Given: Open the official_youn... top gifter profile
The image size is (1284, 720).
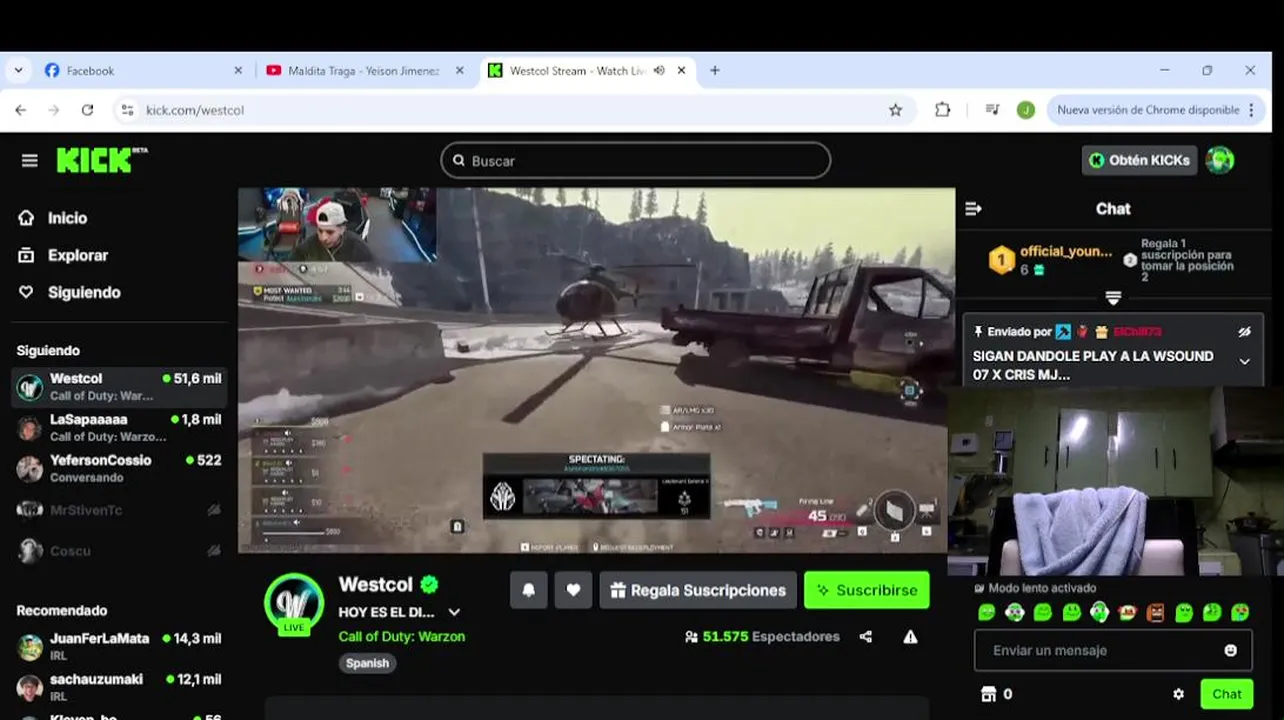Looking at the screenshot, I should tap(1066, 251).
